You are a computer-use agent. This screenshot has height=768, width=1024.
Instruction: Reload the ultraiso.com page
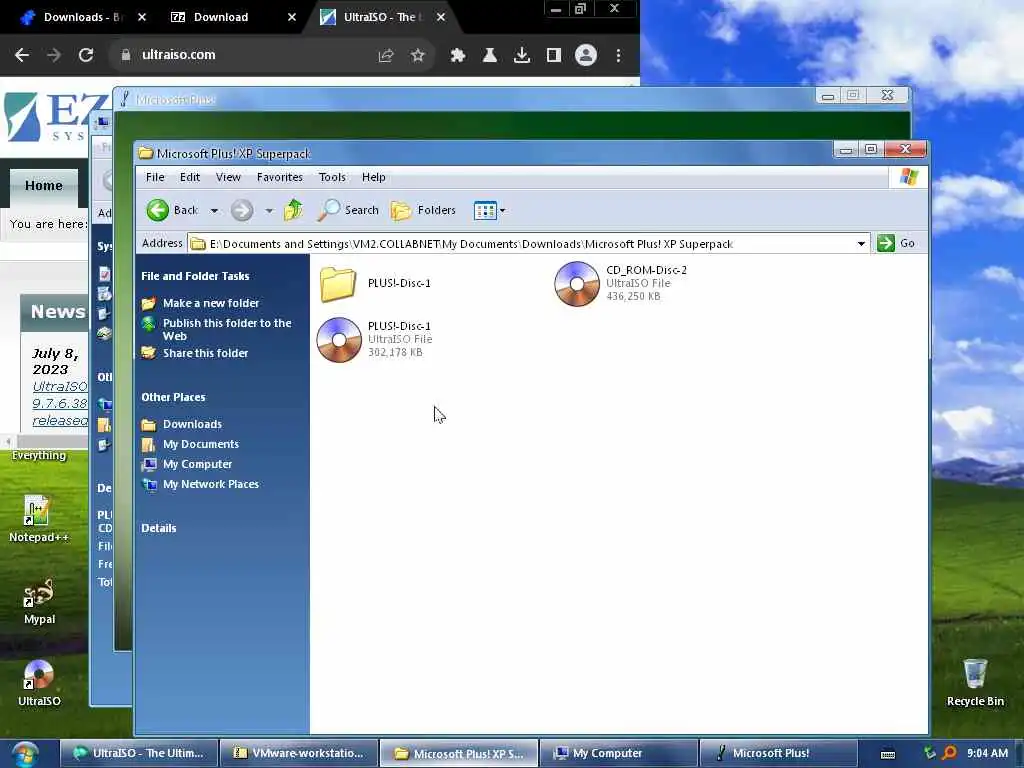coord(86,55)
